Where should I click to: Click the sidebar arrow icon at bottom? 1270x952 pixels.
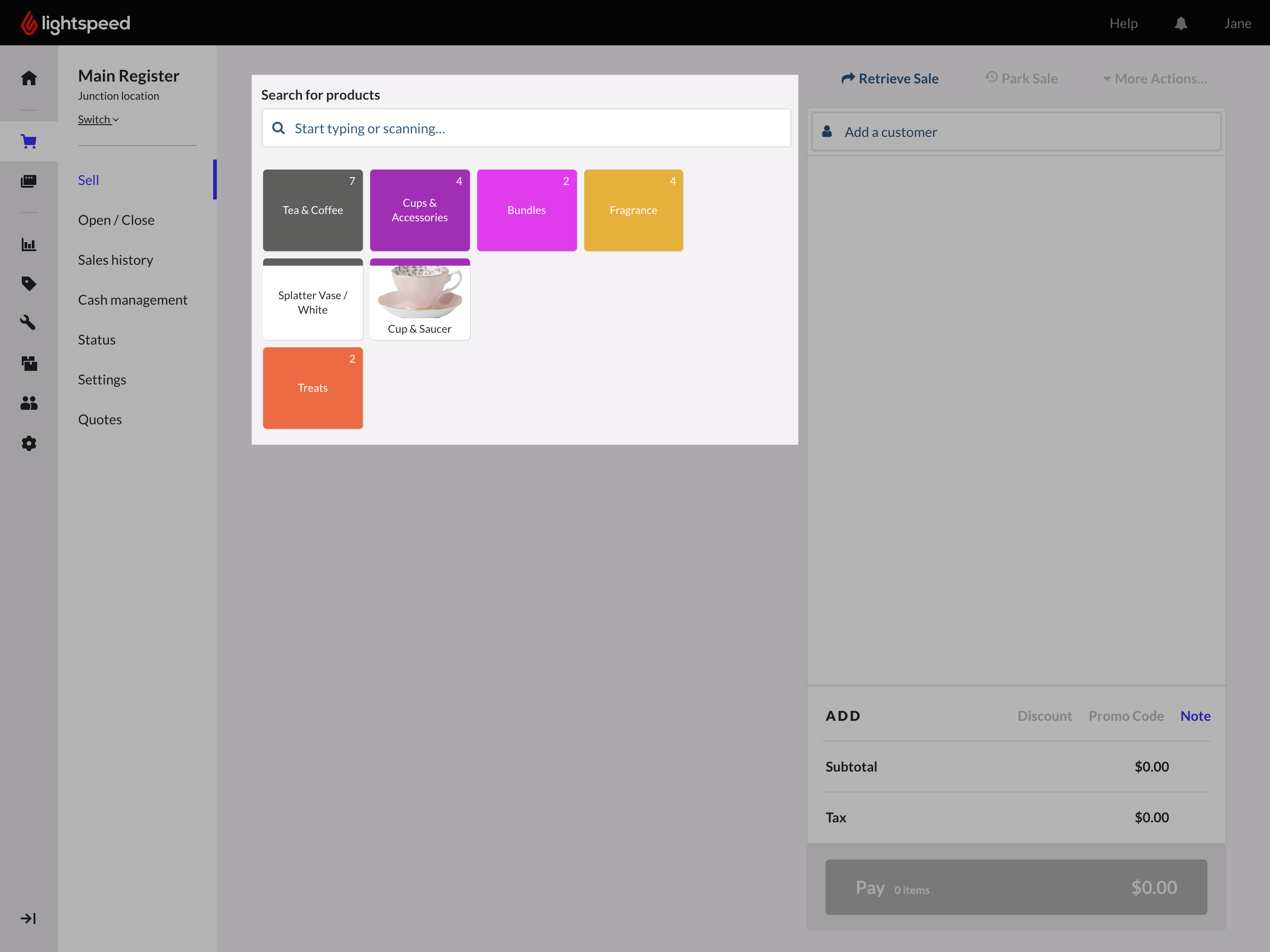tap(29, 918)
